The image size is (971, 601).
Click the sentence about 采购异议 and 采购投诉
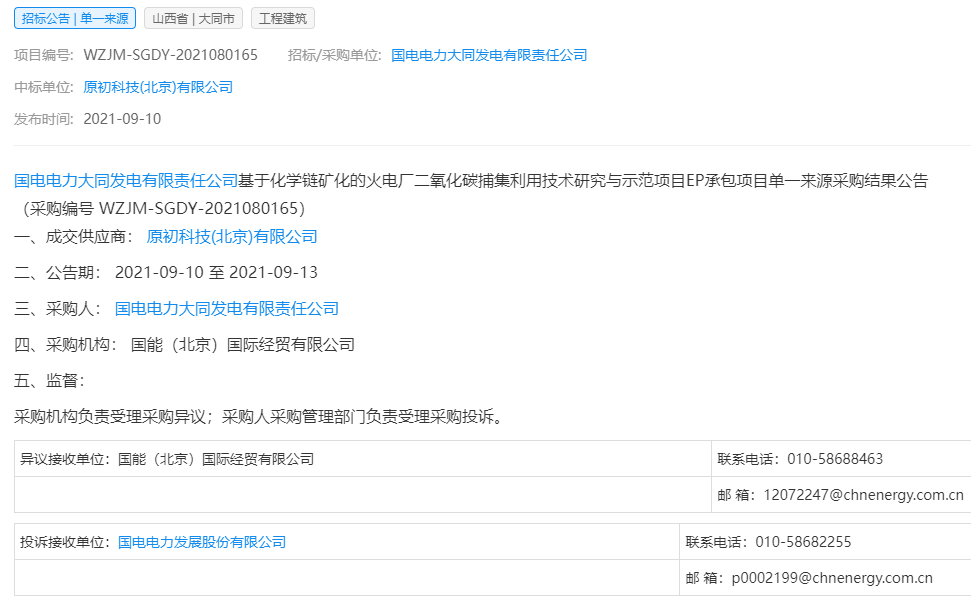(261, 417)
